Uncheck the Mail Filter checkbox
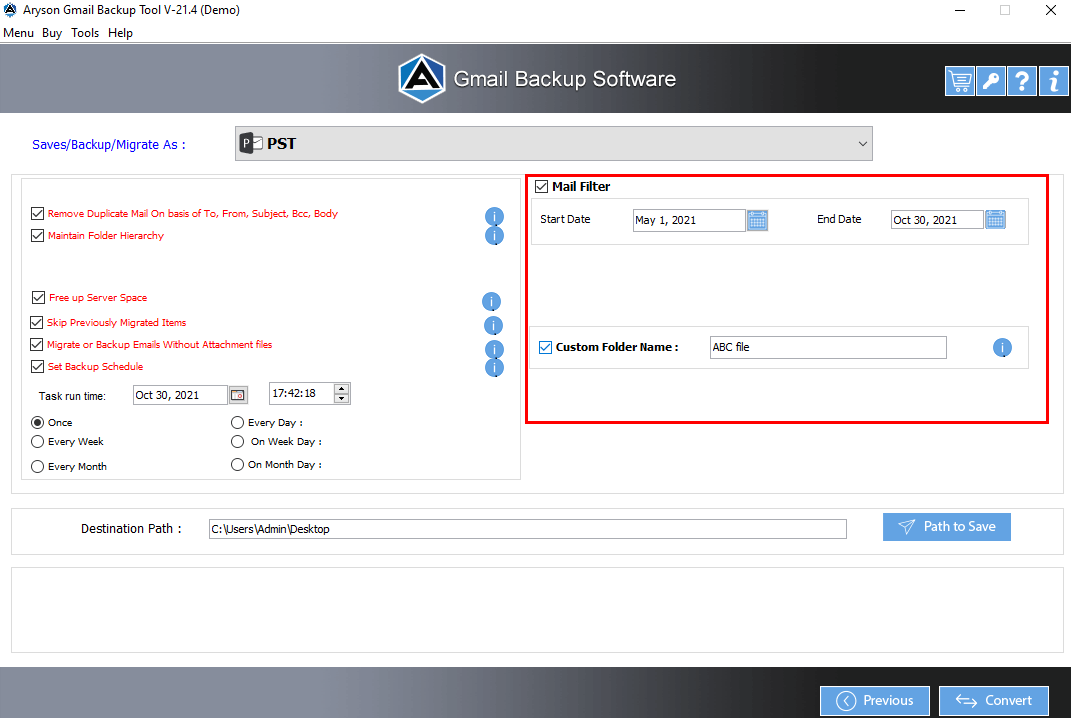1071x718 pixels. (x=542, y=187)
